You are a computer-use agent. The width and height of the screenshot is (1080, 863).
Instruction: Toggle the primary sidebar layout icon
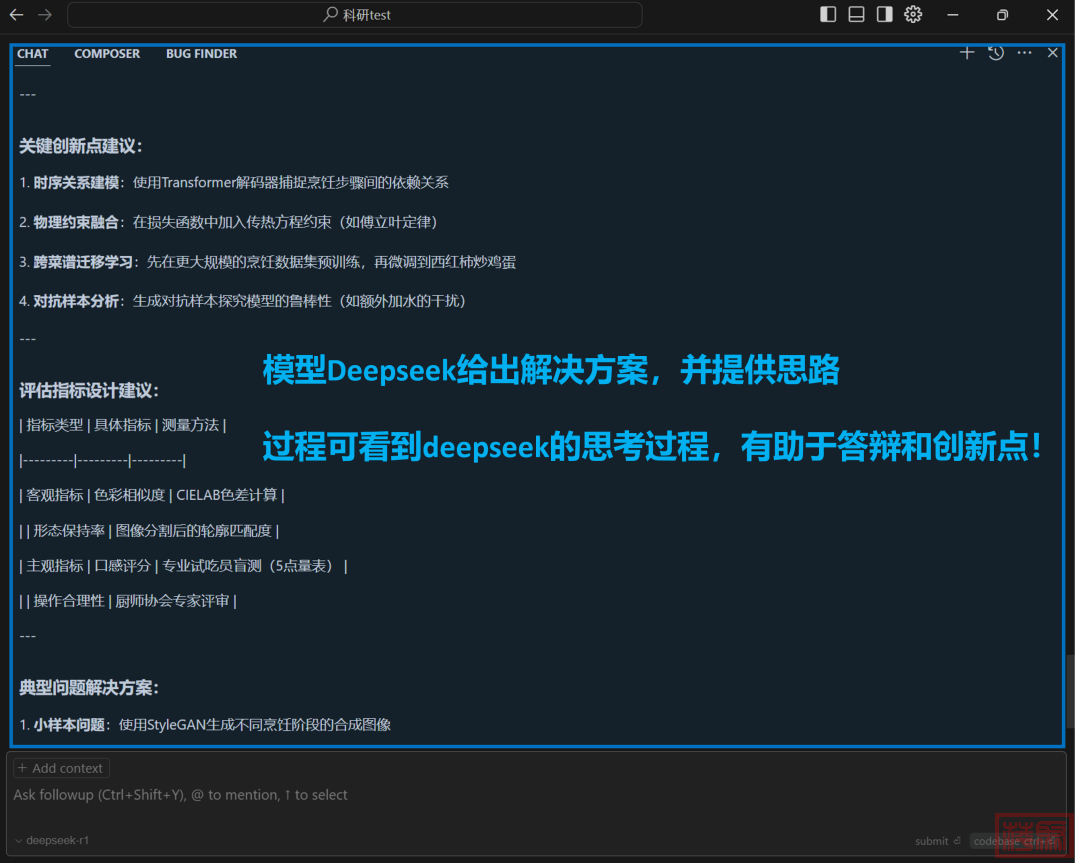(x=828, y=14)
